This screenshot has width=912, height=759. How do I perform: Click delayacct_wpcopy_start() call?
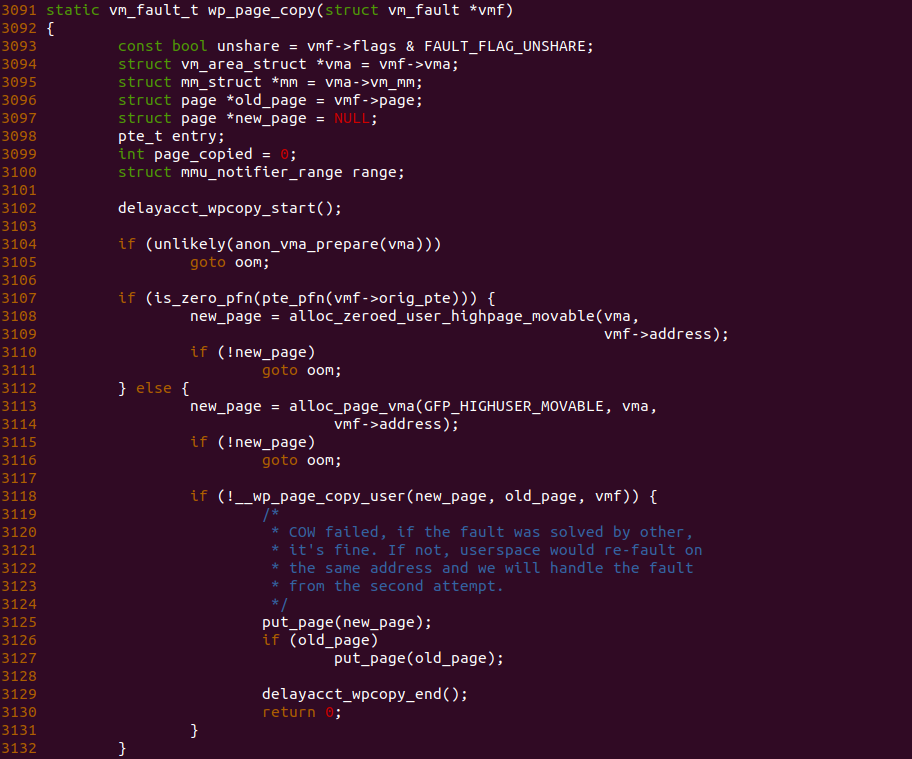pos(230,208)
